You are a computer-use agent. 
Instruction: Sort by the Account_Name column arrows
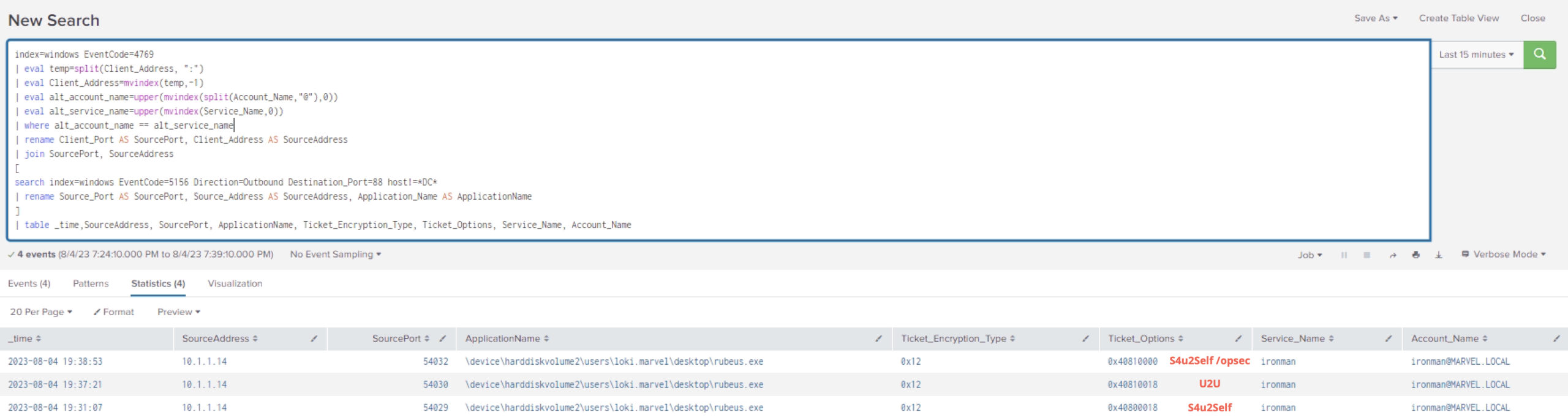[x=1485, y=338]
